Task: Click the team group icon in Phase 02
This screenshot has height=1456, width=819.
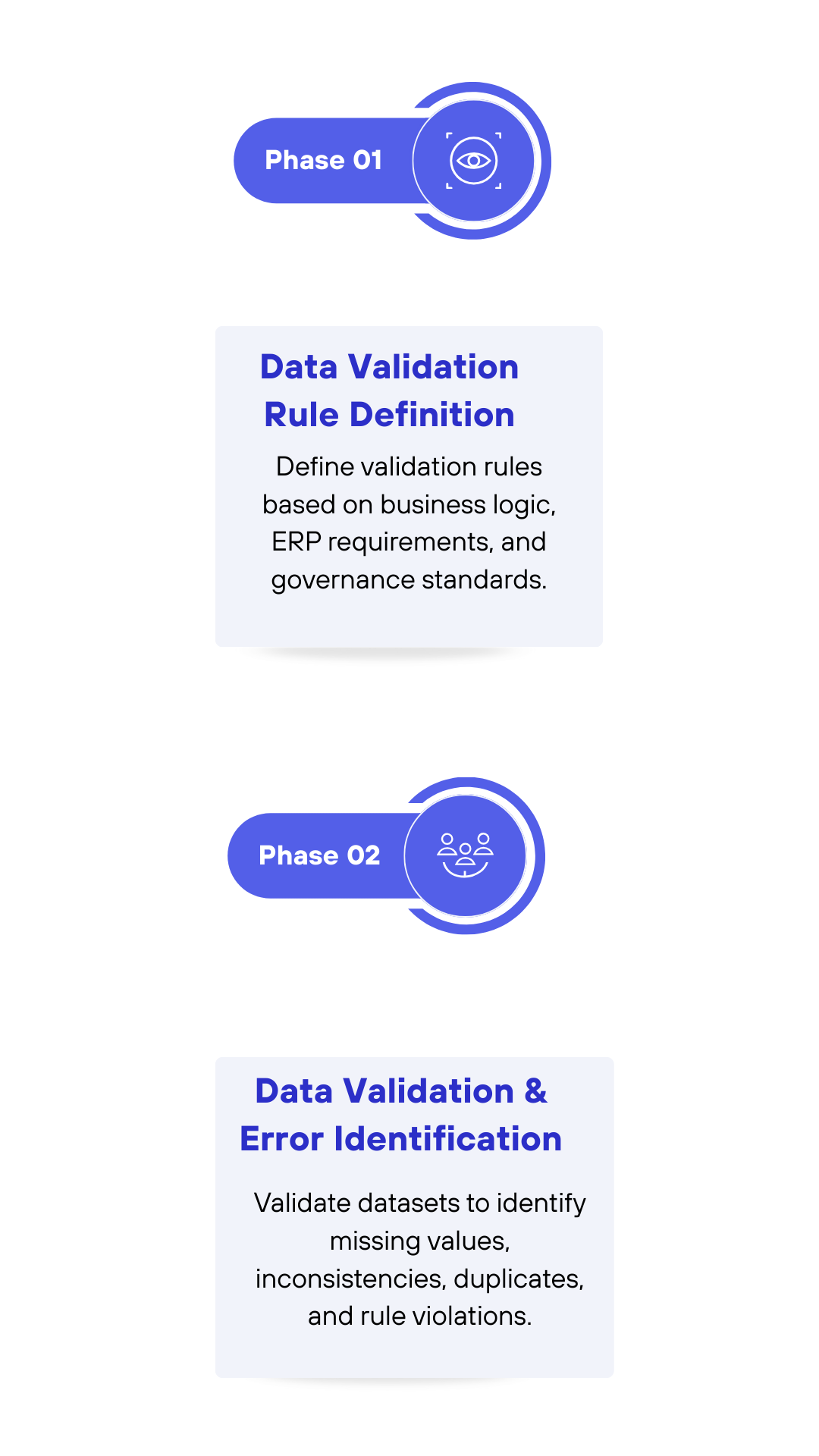Action: (x=465, y=855)
